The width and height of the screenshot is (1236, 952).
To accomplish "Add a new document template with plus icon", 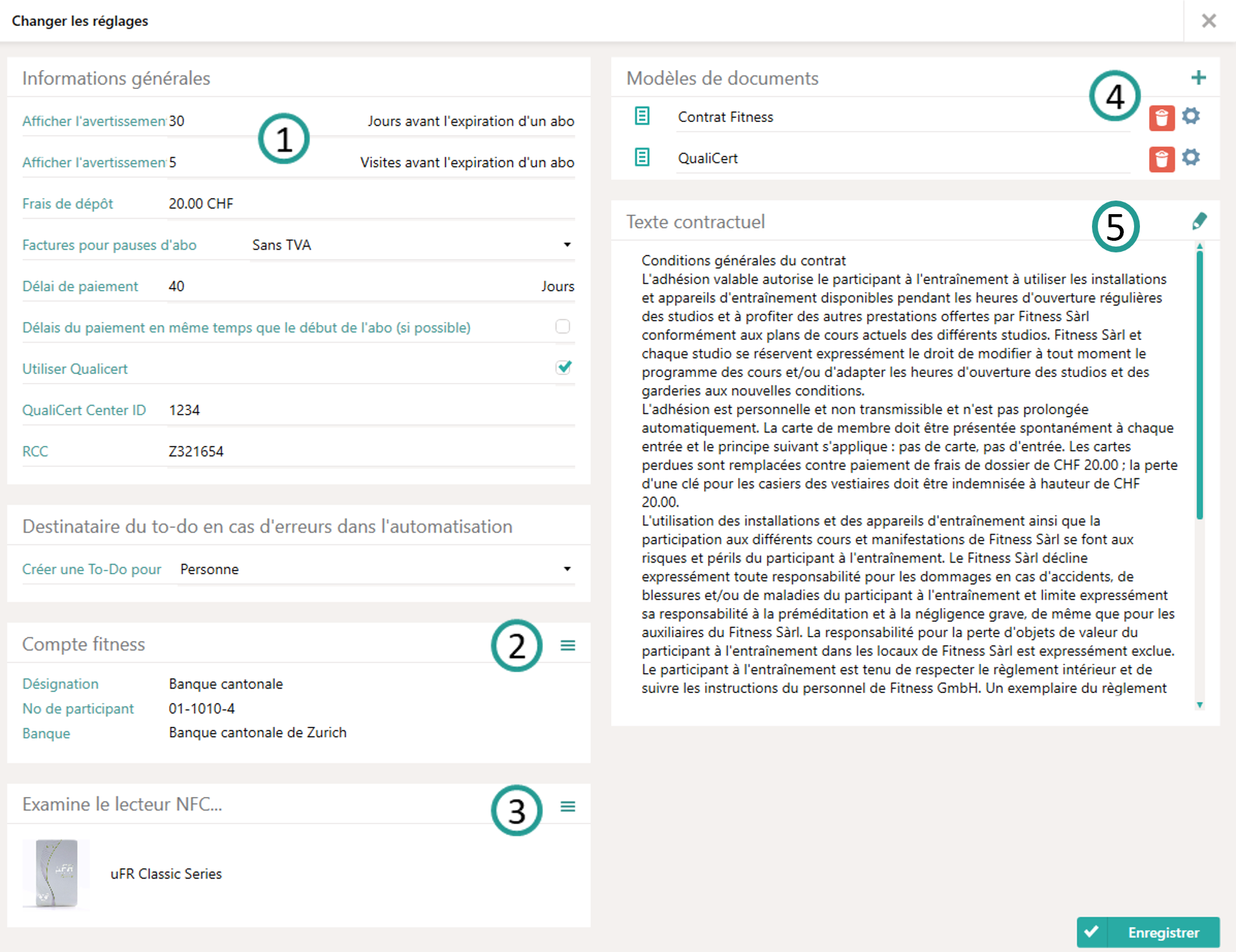I will (1198, 78).
